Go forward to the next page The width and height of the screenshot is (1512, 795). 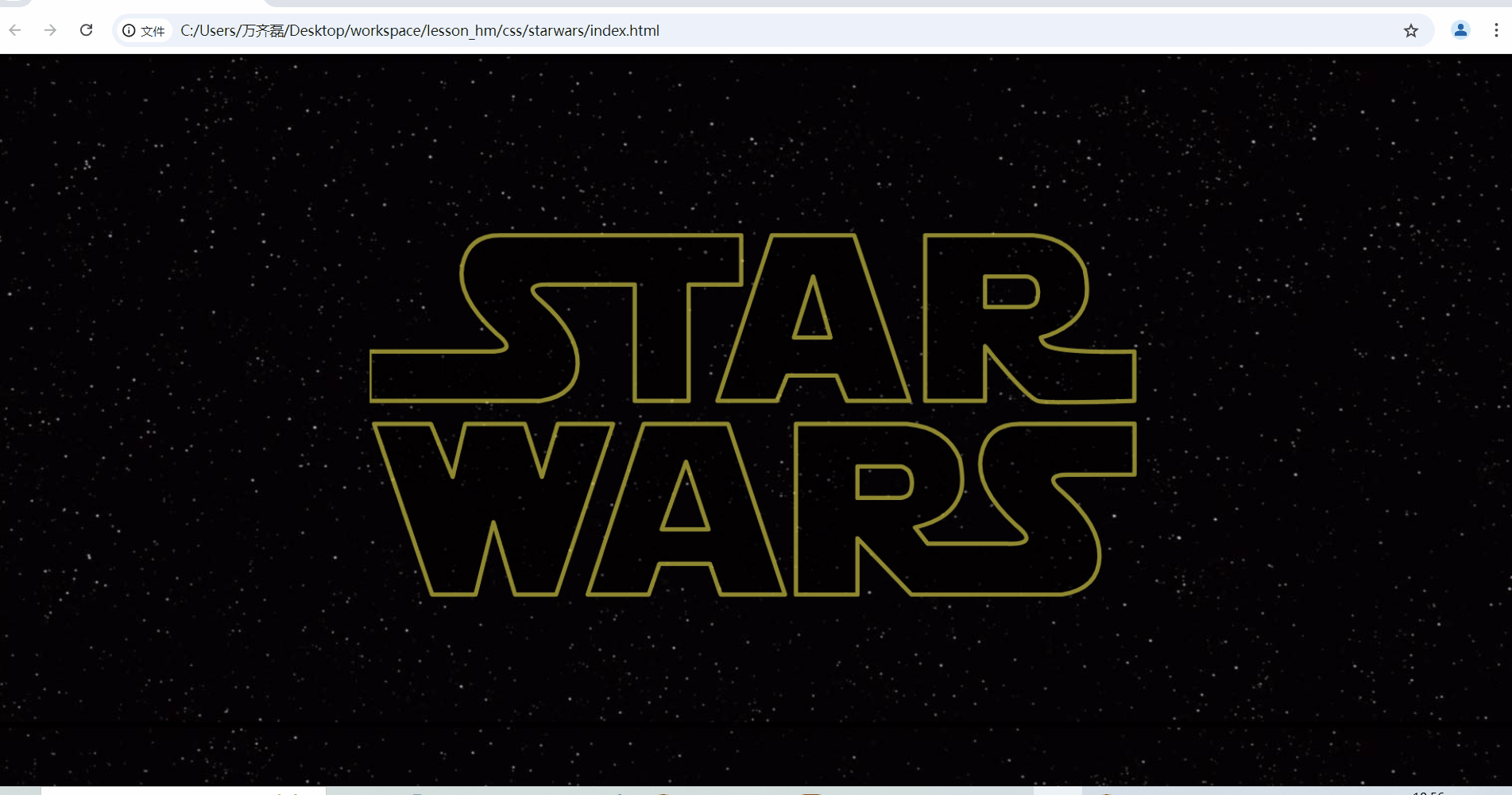coord(51,30)
